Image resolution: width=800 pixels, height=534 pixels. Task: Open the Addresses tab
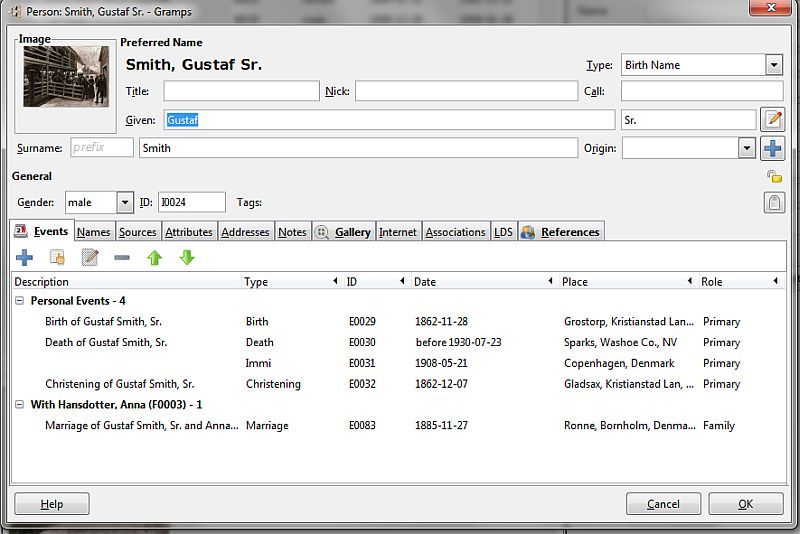tap(245, 232)
